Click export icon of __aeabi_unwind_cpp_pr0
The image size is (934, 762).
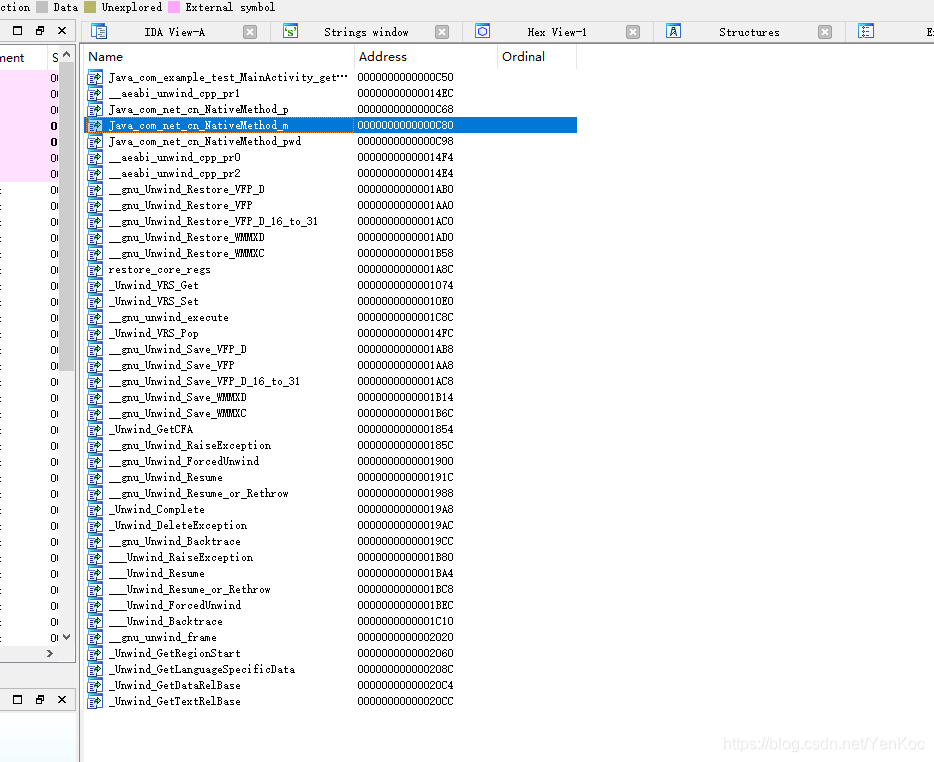pyautogui.click(x=95, y=157)
